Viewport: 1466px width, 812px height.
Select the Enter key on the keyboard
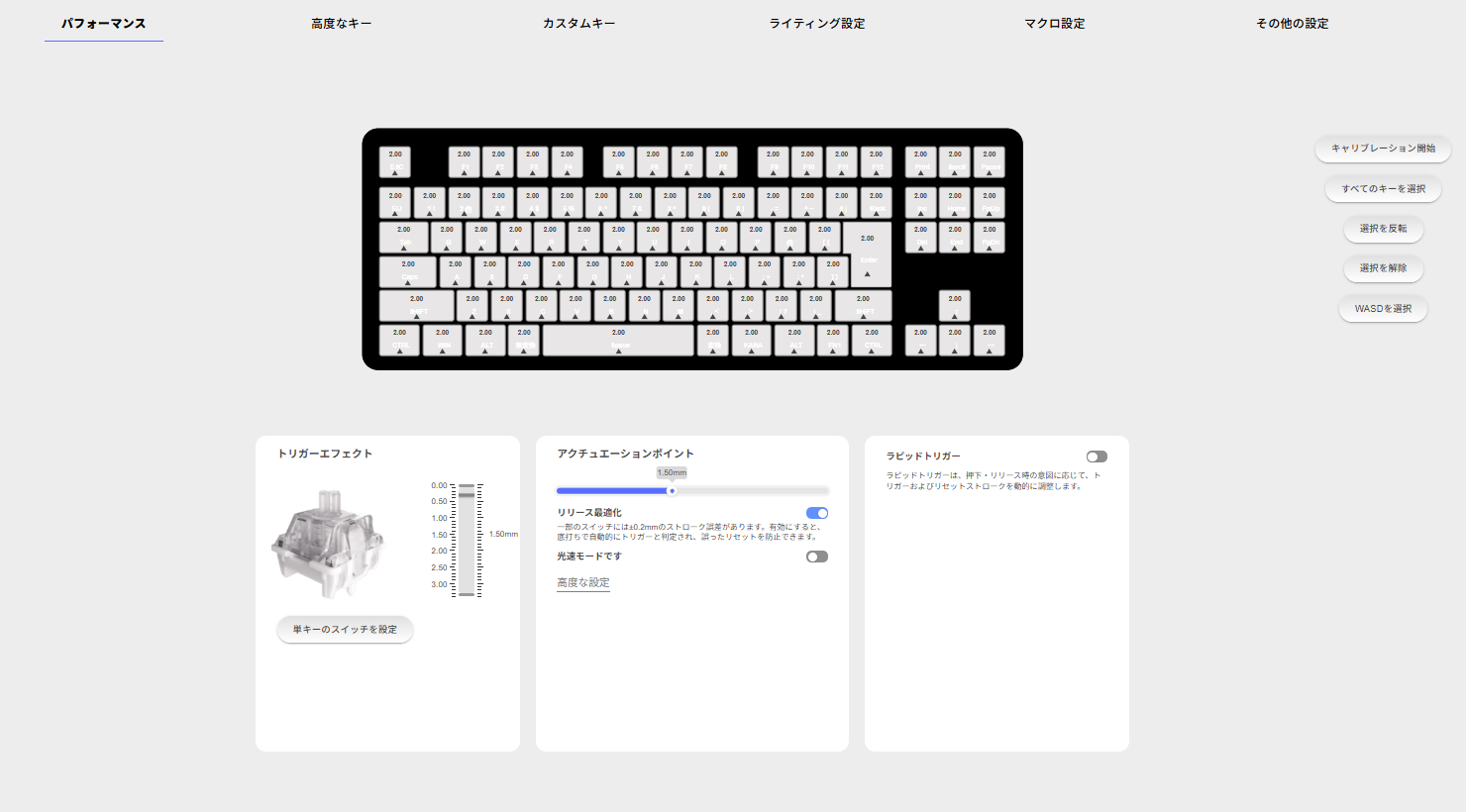(866, 255)
